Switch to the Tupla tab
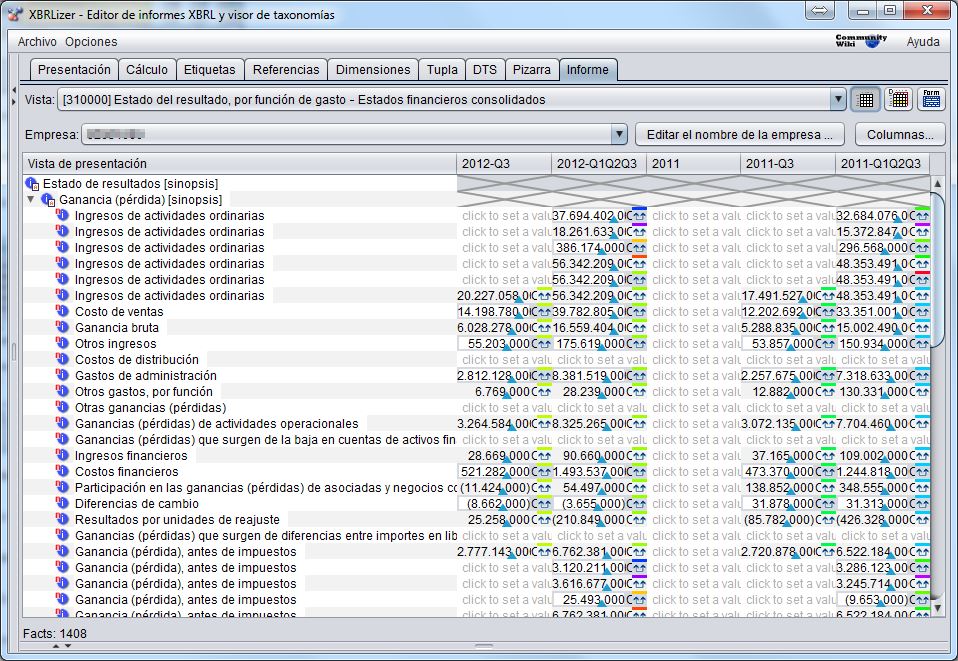958x661 pixels. coord(442,70)
